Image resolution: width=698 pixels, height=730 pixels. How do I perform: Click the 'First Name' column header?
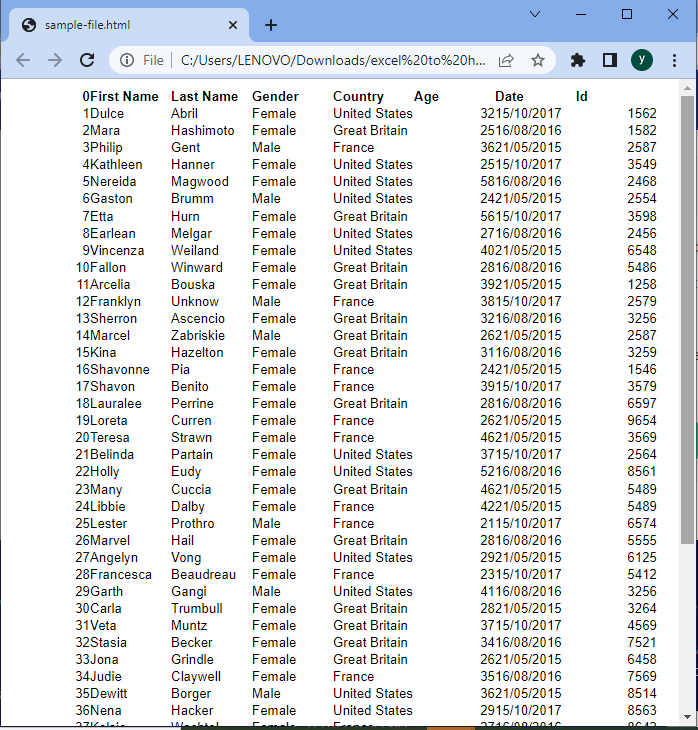coord(124,97)
